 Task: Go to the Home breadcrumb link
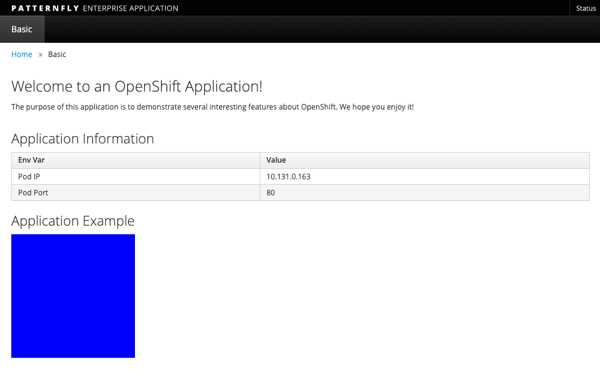22,54
